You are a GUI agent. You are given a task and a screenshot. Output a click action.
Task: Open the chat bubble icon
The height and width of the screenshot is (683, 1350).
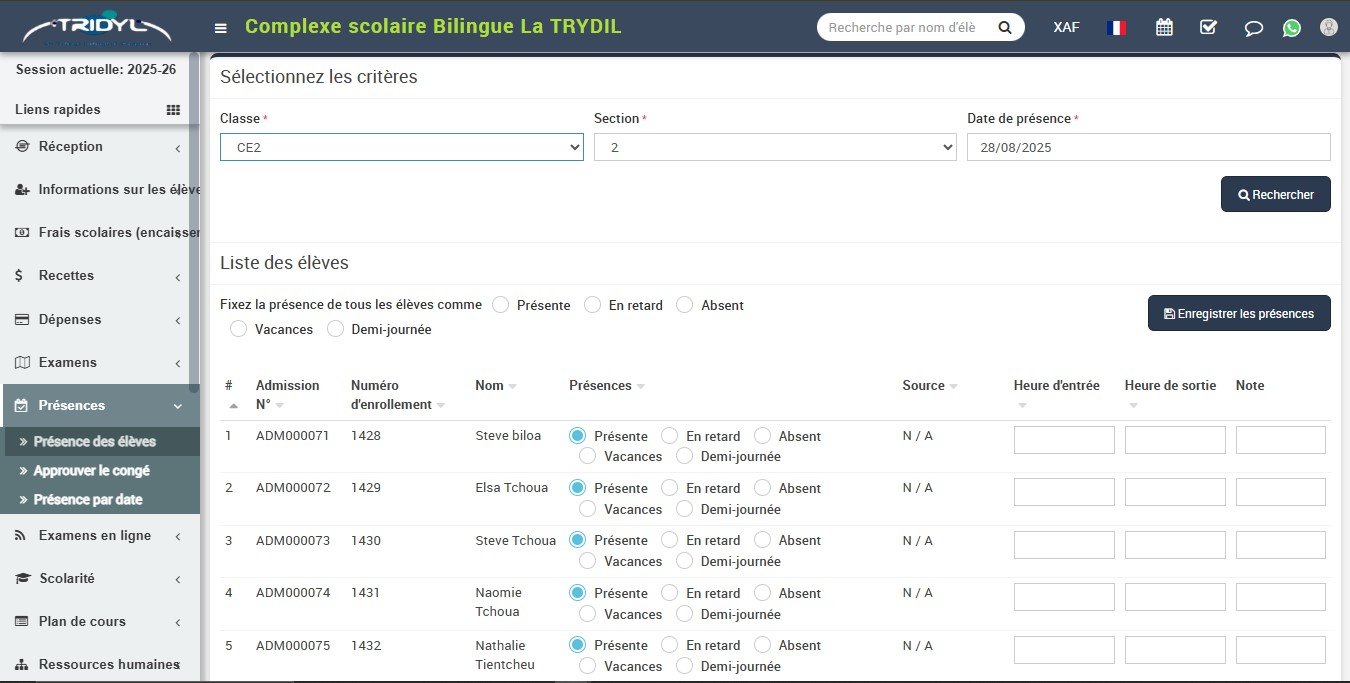coord(1253,28)
